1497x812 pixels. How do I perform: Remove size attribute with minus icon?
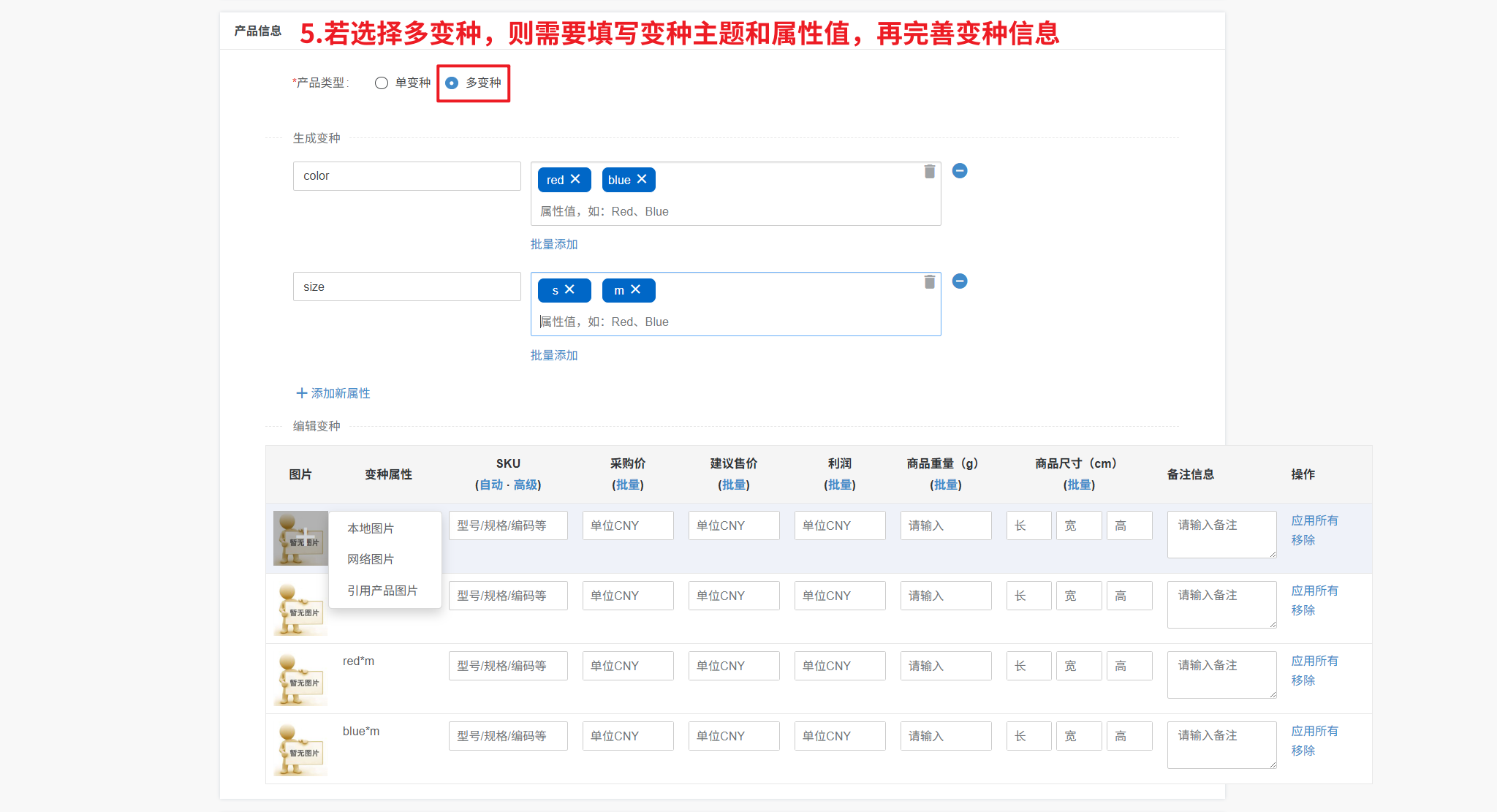[x=960, y=281]
